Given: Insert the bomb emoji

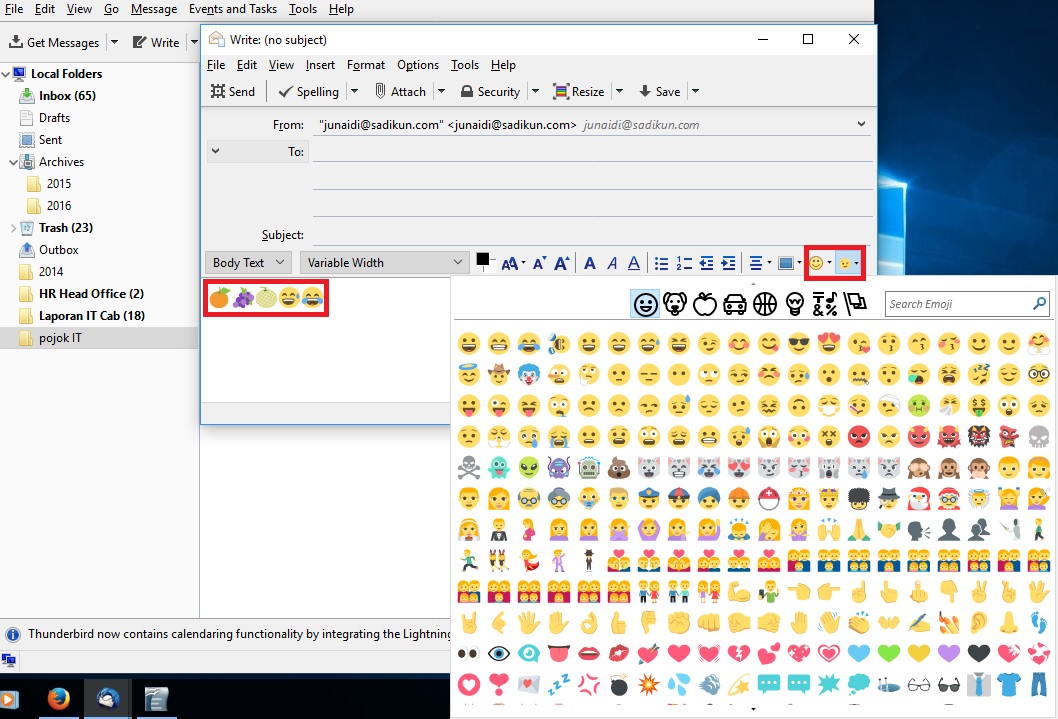Looking at the screenshot, I should point(619,685).
